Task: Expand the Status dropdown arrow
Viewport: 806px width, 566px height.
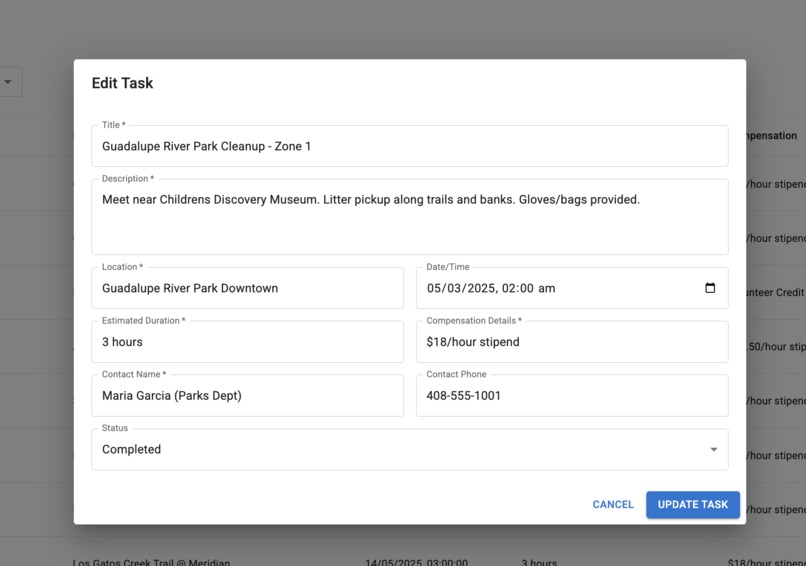Action: click(713, 449)
